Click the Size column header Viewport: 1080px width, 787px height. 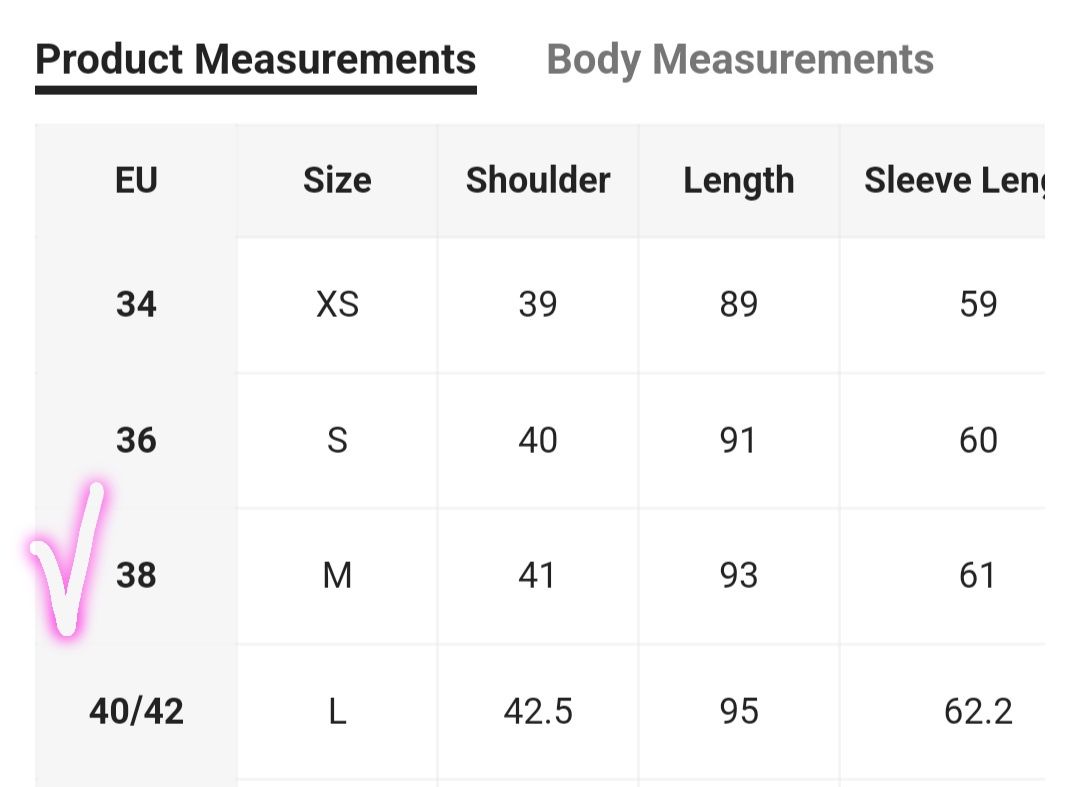(338, 180)
